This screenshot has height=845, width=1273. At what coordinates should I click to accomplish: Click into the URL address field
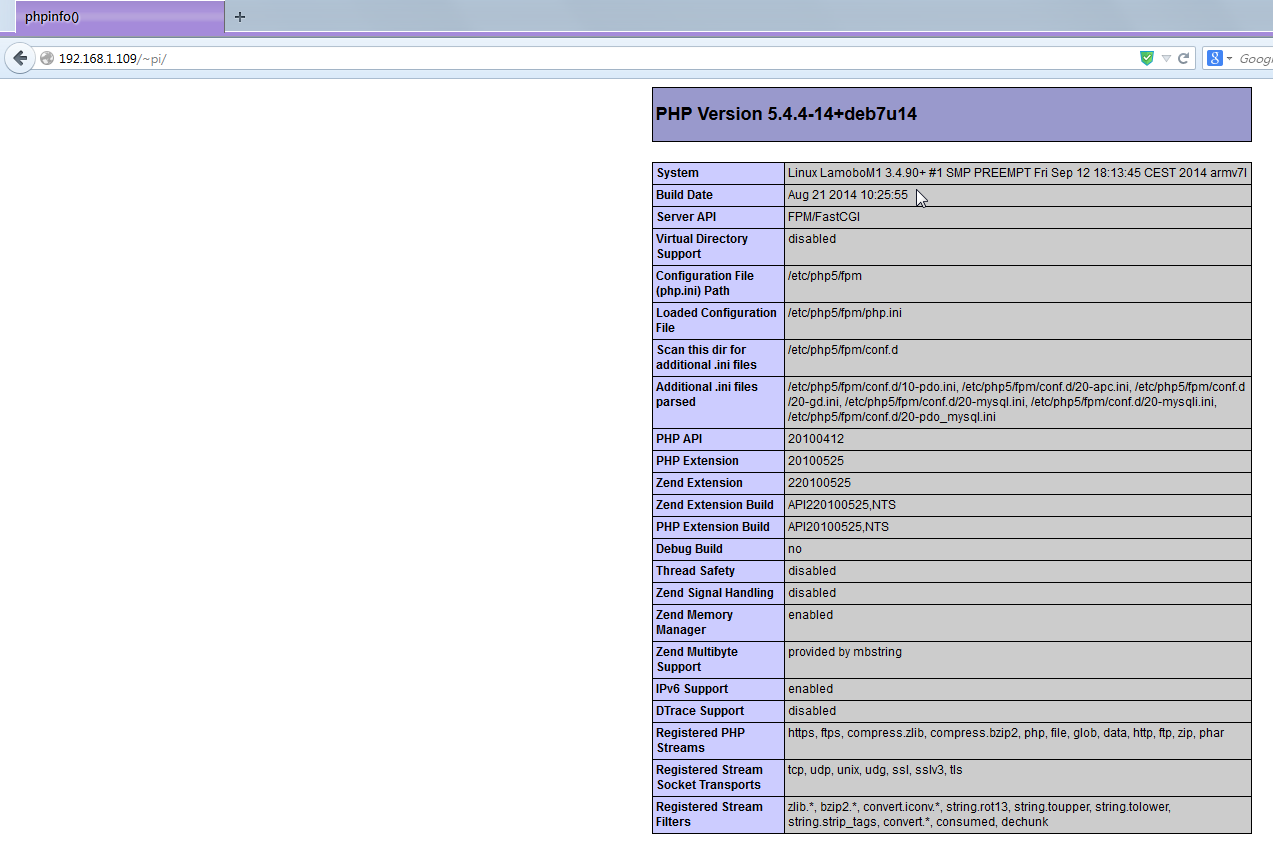(x=600, y=59)
